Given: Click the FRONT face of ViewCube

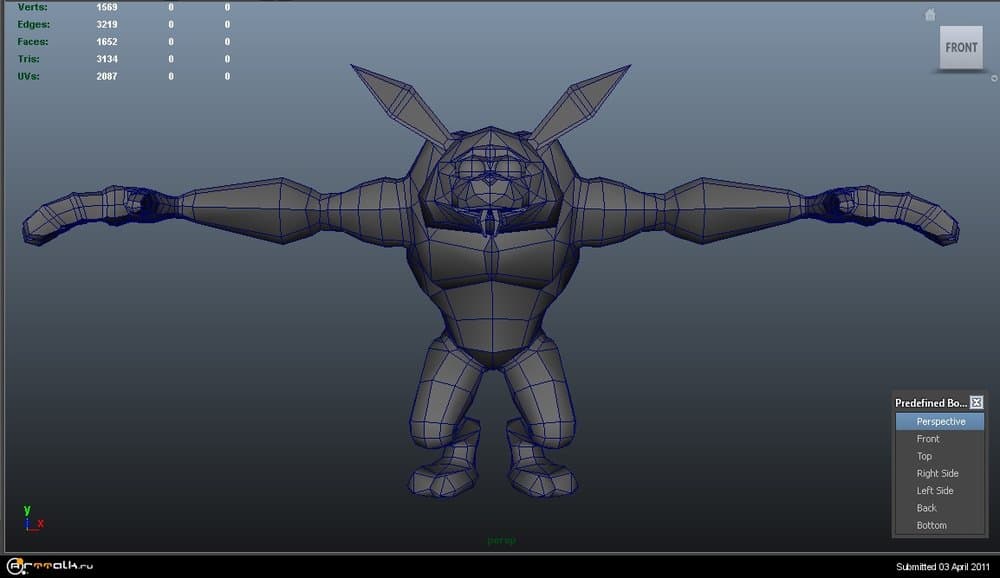Looking at the screenshot, I should (961, 47).
